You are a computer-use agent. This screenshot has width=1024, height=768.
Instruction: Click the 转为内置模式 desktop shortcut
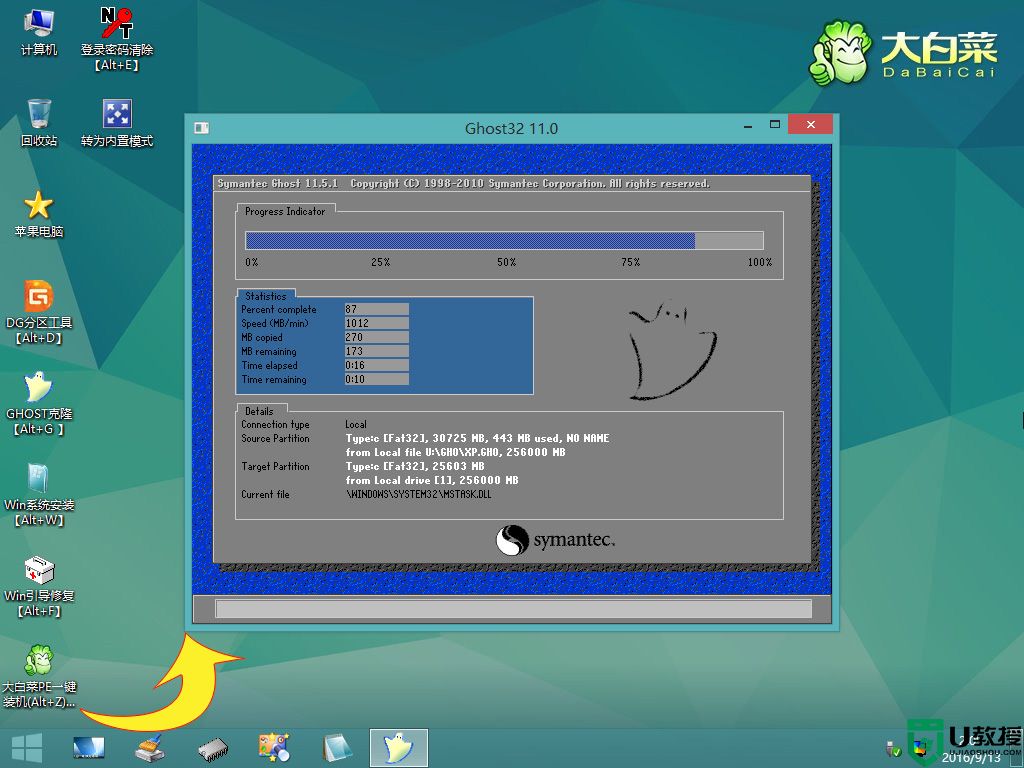pos(117,122)
